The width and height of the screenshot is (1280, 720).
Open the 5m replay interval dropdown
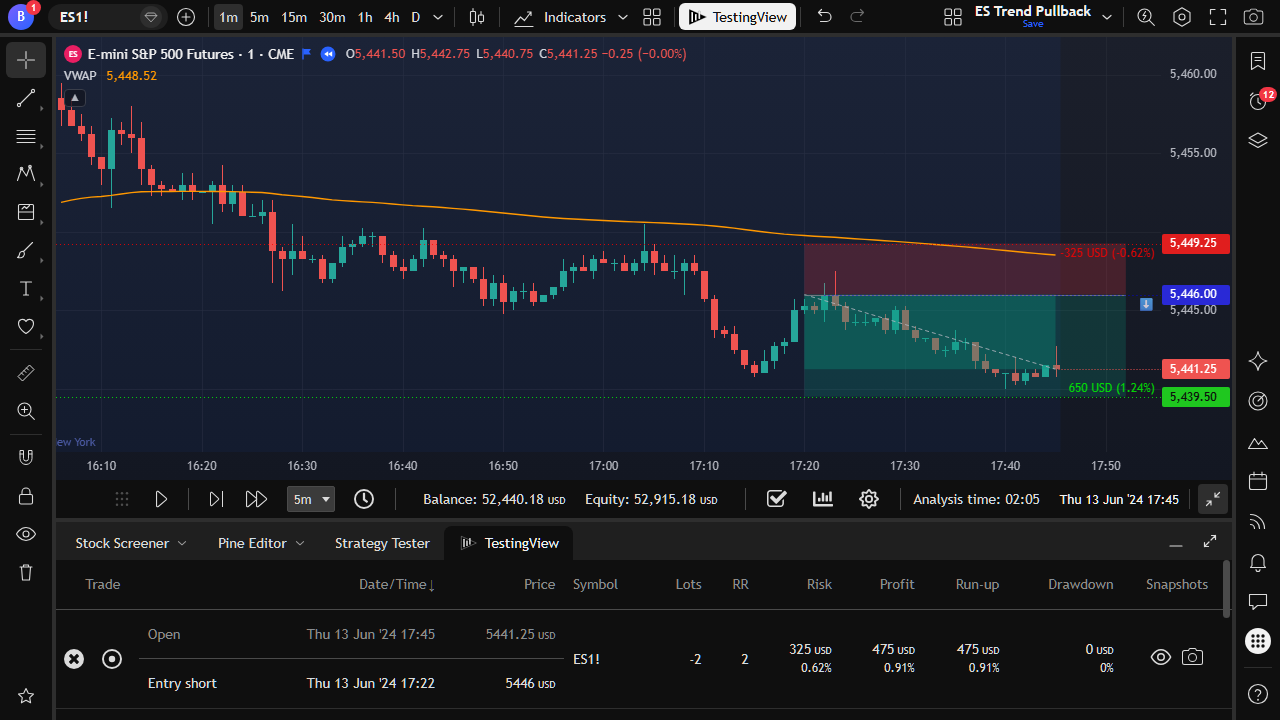(x=311, y=499)
